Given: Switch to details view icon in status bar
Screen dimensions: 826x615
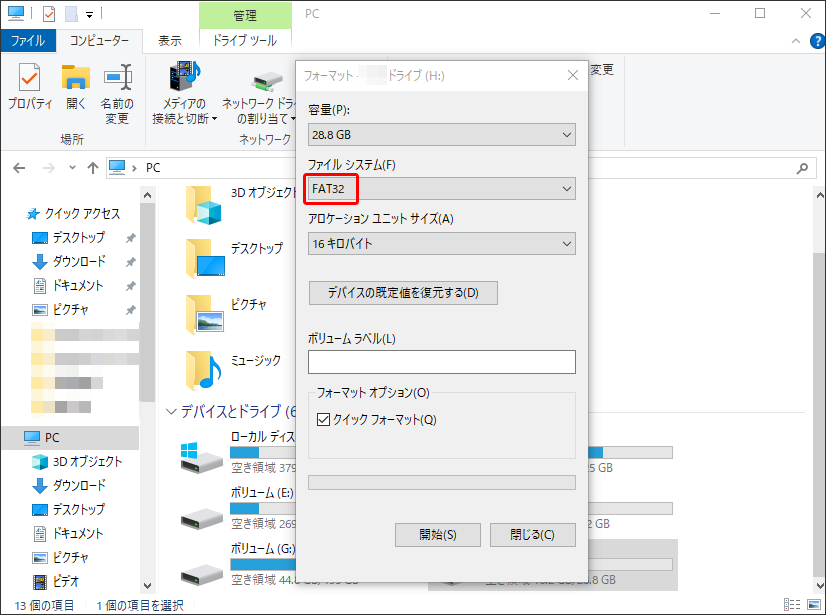Looking at the screenshot, I should (792, 605).
